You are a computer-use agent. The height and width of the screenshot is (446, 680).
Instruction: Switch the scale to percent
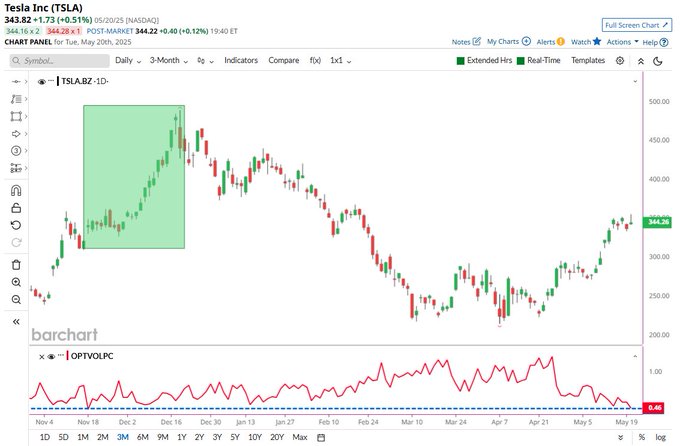pos(641,437)
